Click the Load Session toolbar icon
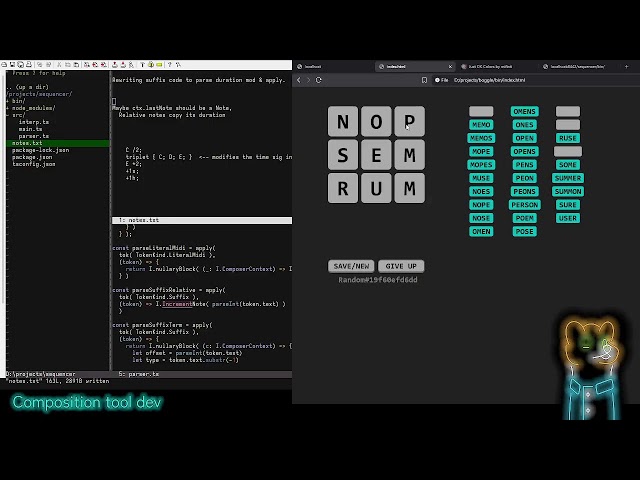Screen dimensions: 640x480 coord(115,64)
